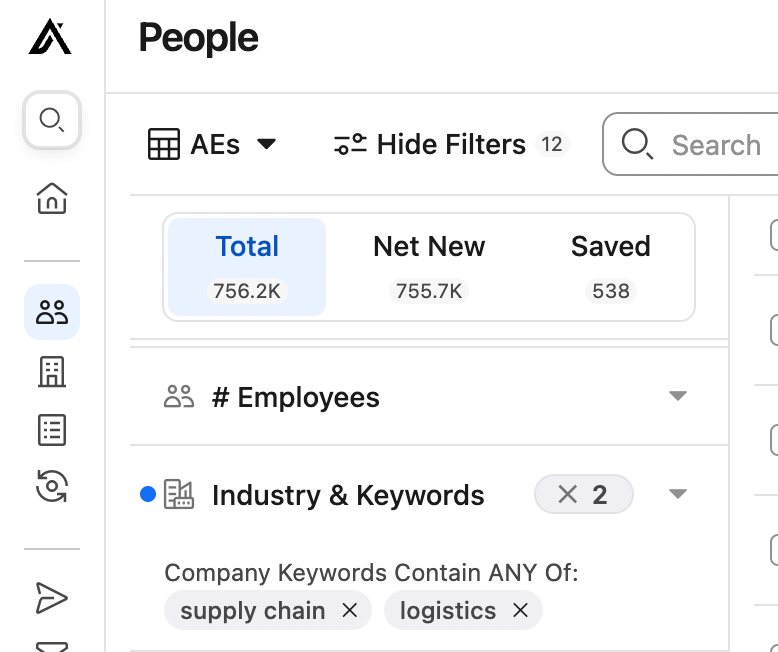The width and height of the screenshot is (778, 652).
Task: Click the Apollo logo icon
Action: [x=50, y=38]
